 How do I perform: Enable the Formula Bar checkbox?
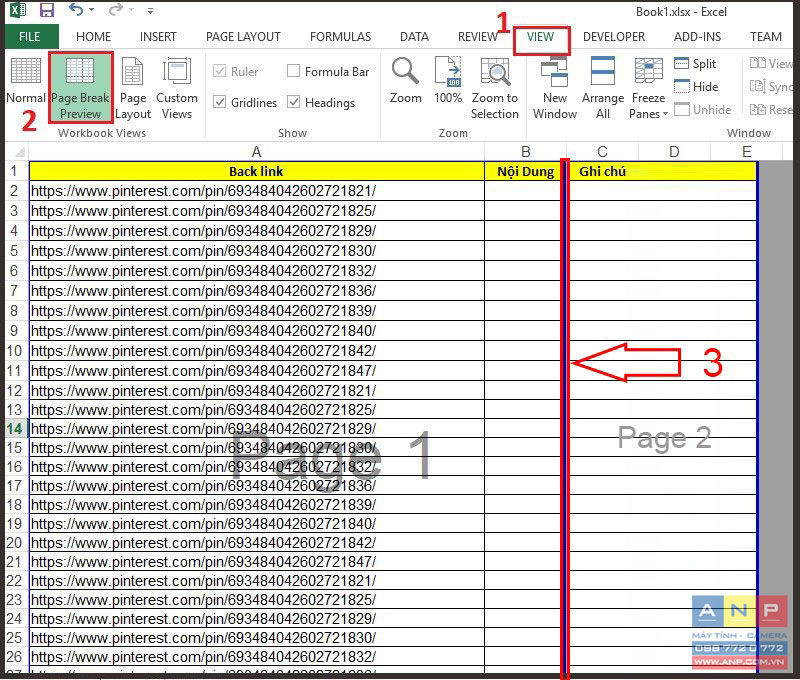[x=293, y=70]
